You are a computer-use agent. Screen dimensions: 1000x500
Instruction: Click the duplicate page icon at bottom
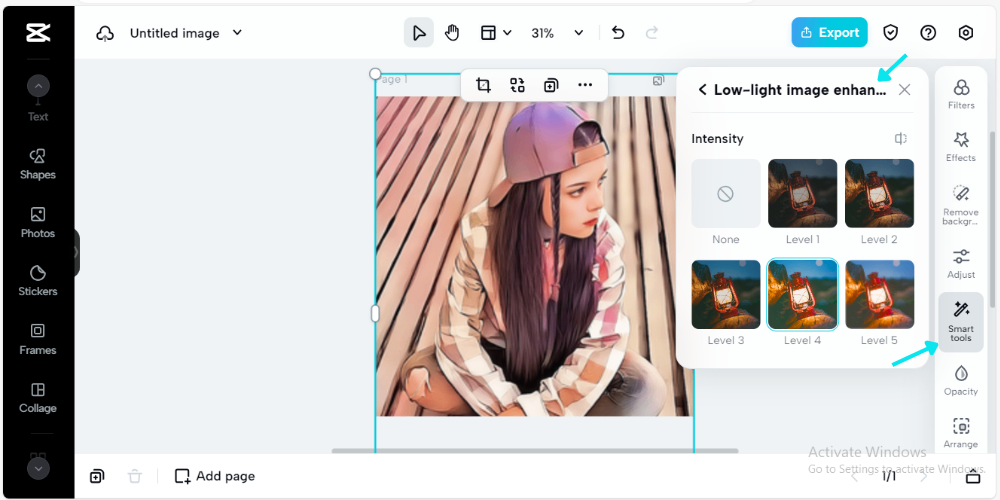(97, 476)
